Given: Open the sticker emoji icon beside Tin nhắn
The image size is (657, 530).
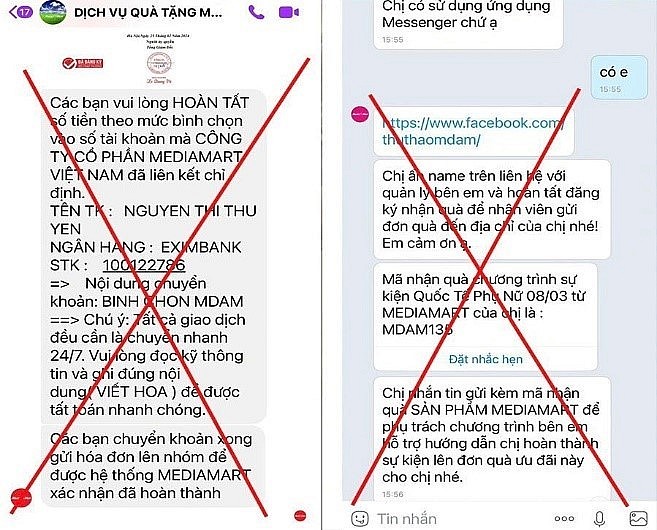Looking at the screenshot, I should (360, 519).
